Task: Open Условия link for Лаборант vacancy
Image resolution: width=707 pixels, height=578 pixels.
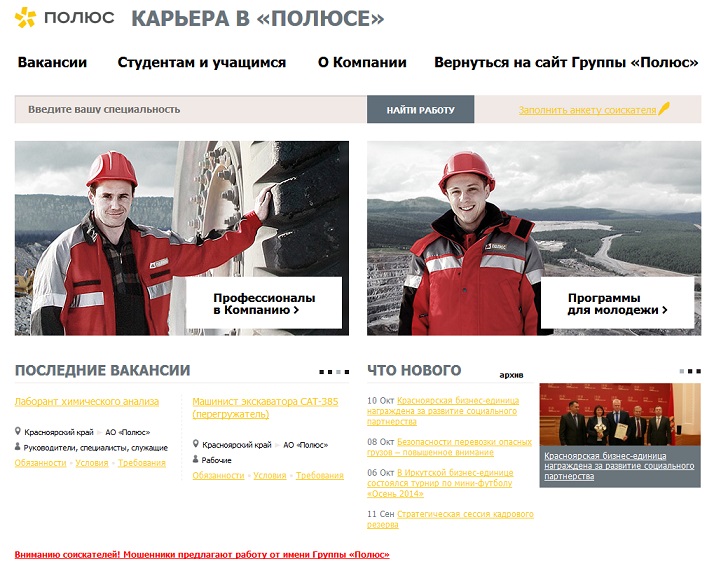Action: pos(92,463)
